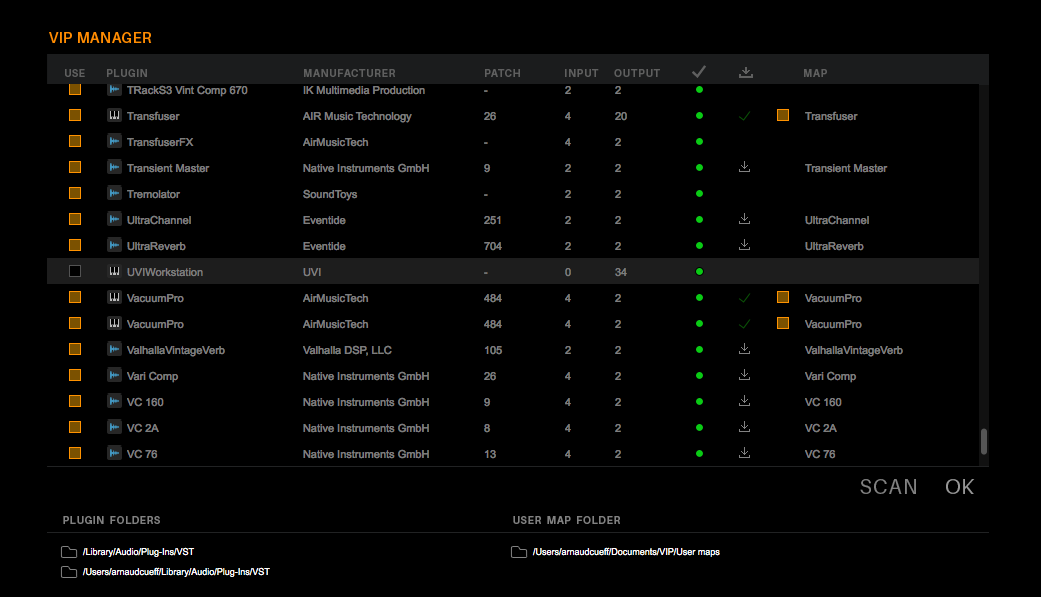Click the Transient Master map name
Image resolution: width=1041 pixels, height=597 pixels.
pos(846,168)
